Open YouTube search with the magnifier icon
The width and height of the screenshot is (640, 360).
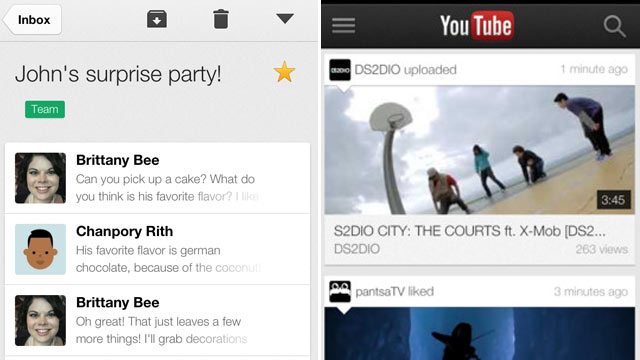tap(614, 26)
